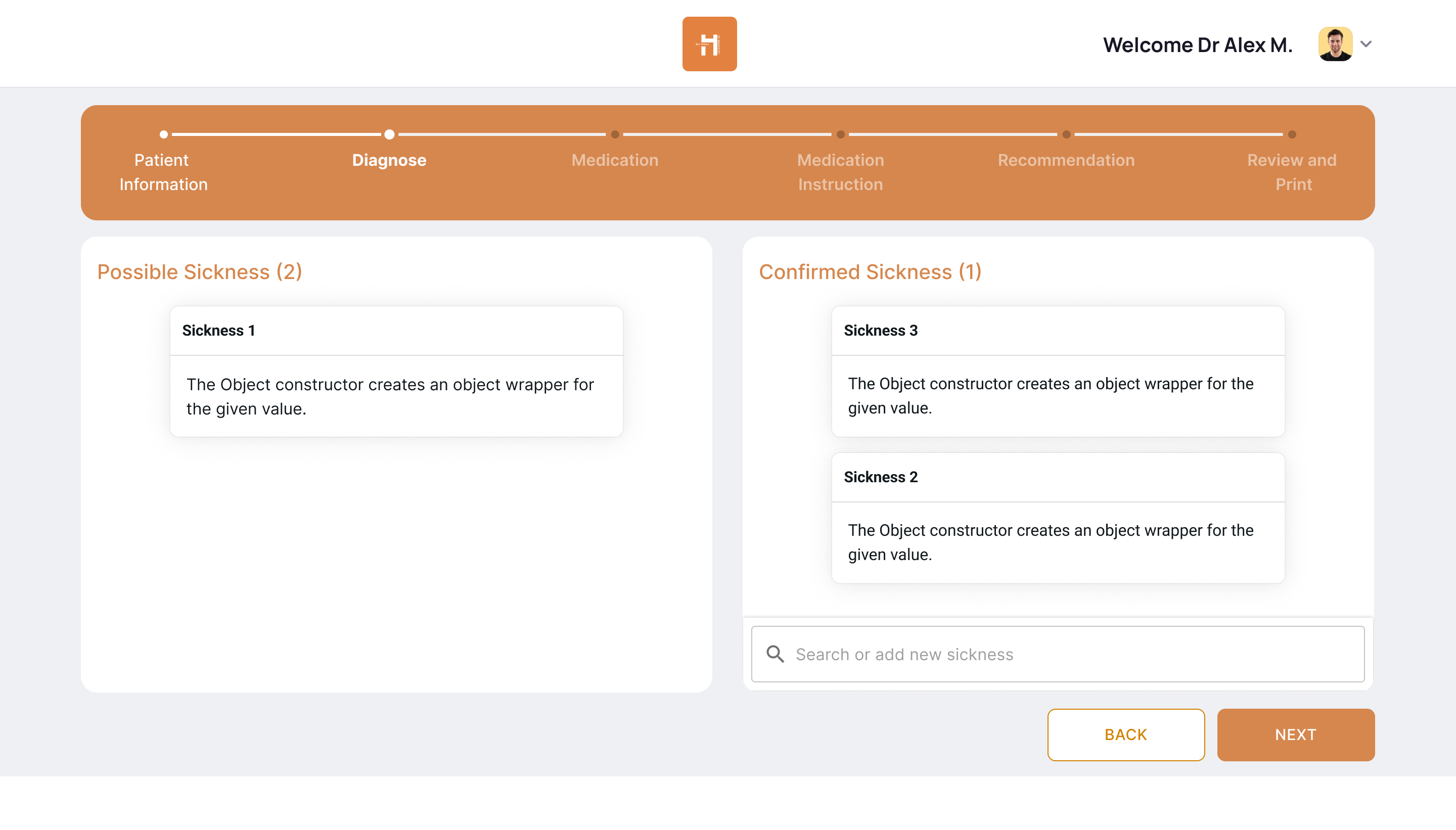
Task: Click the Diagnose progress dot
Action: [x=389, y=134]
